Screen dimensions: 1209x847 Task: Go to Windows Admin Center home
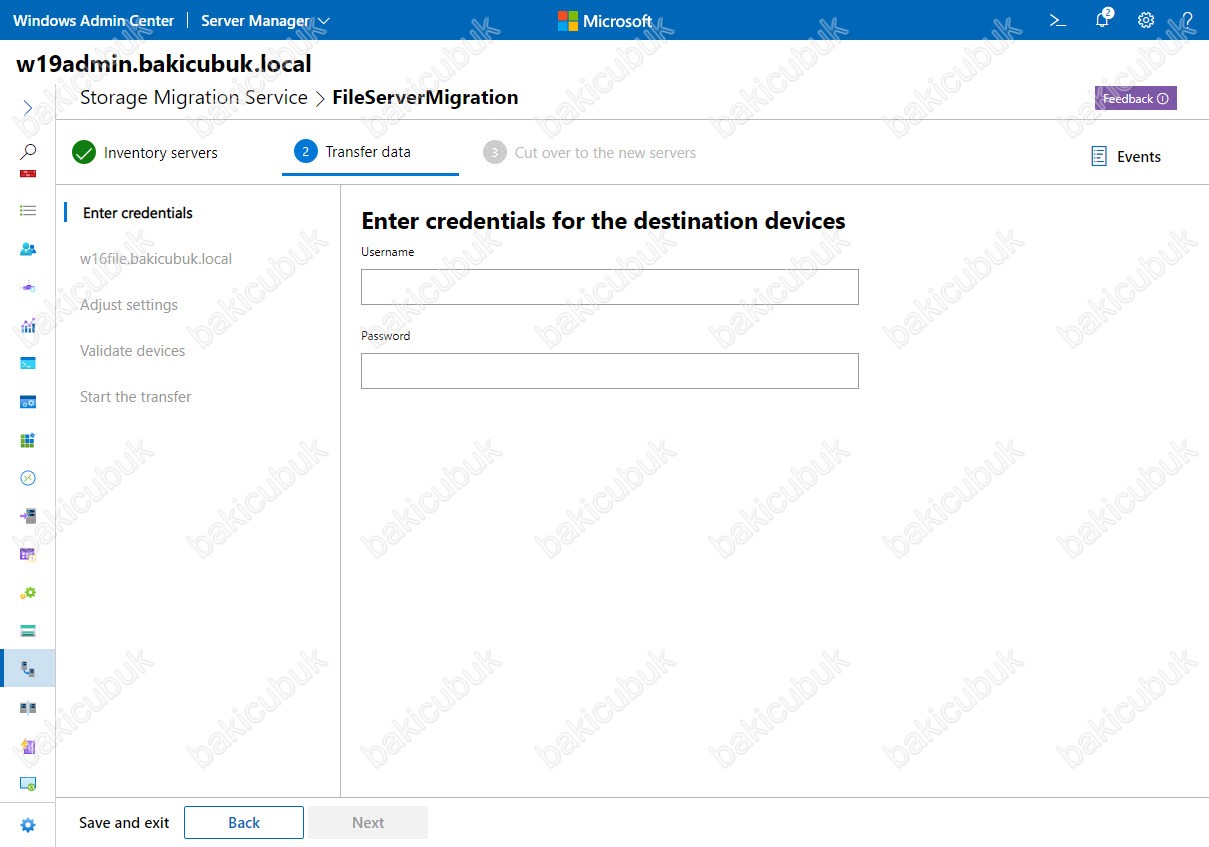[93, 20]
